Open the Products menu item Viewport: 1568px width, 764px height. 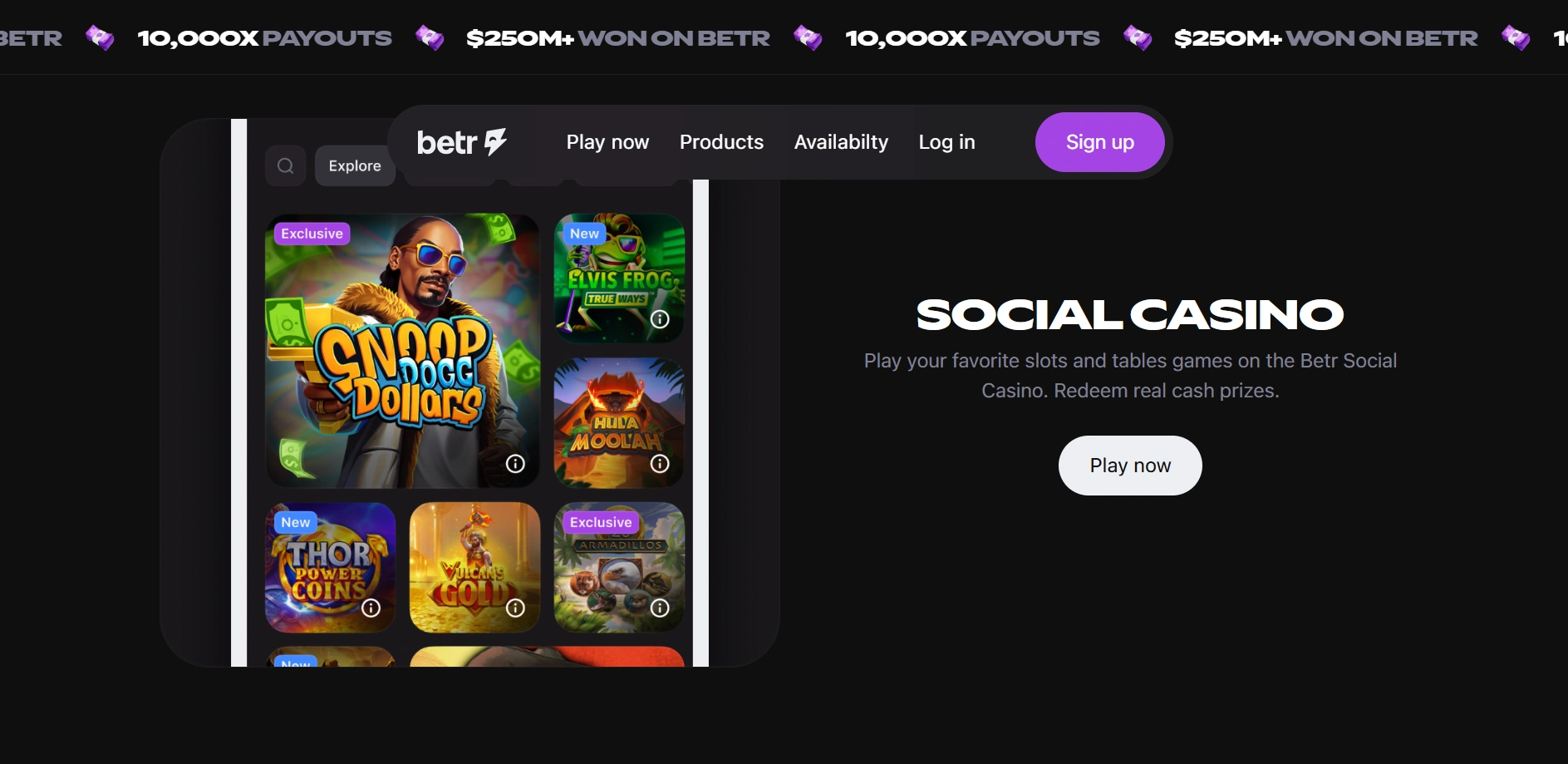click(x=721, y=142)
